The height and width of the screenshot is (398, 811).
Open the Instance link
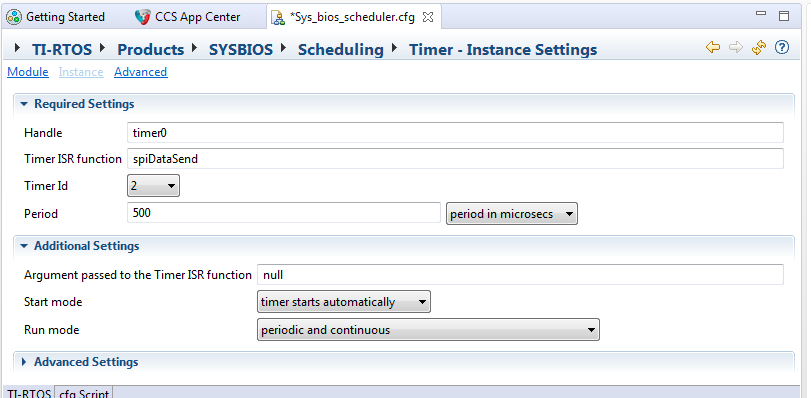tap(81, 72)
